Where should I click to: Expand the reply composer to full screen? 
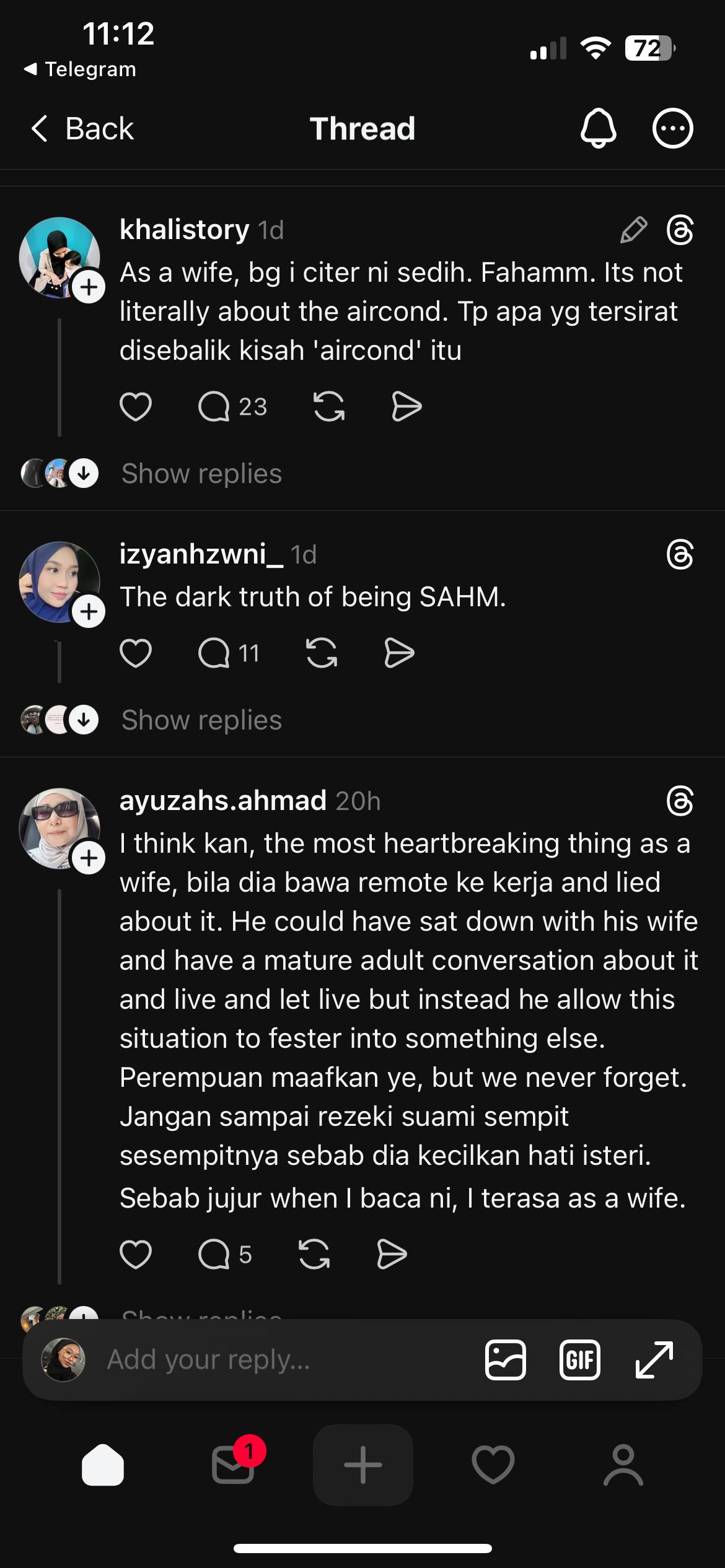click(x=654, y=1360)
